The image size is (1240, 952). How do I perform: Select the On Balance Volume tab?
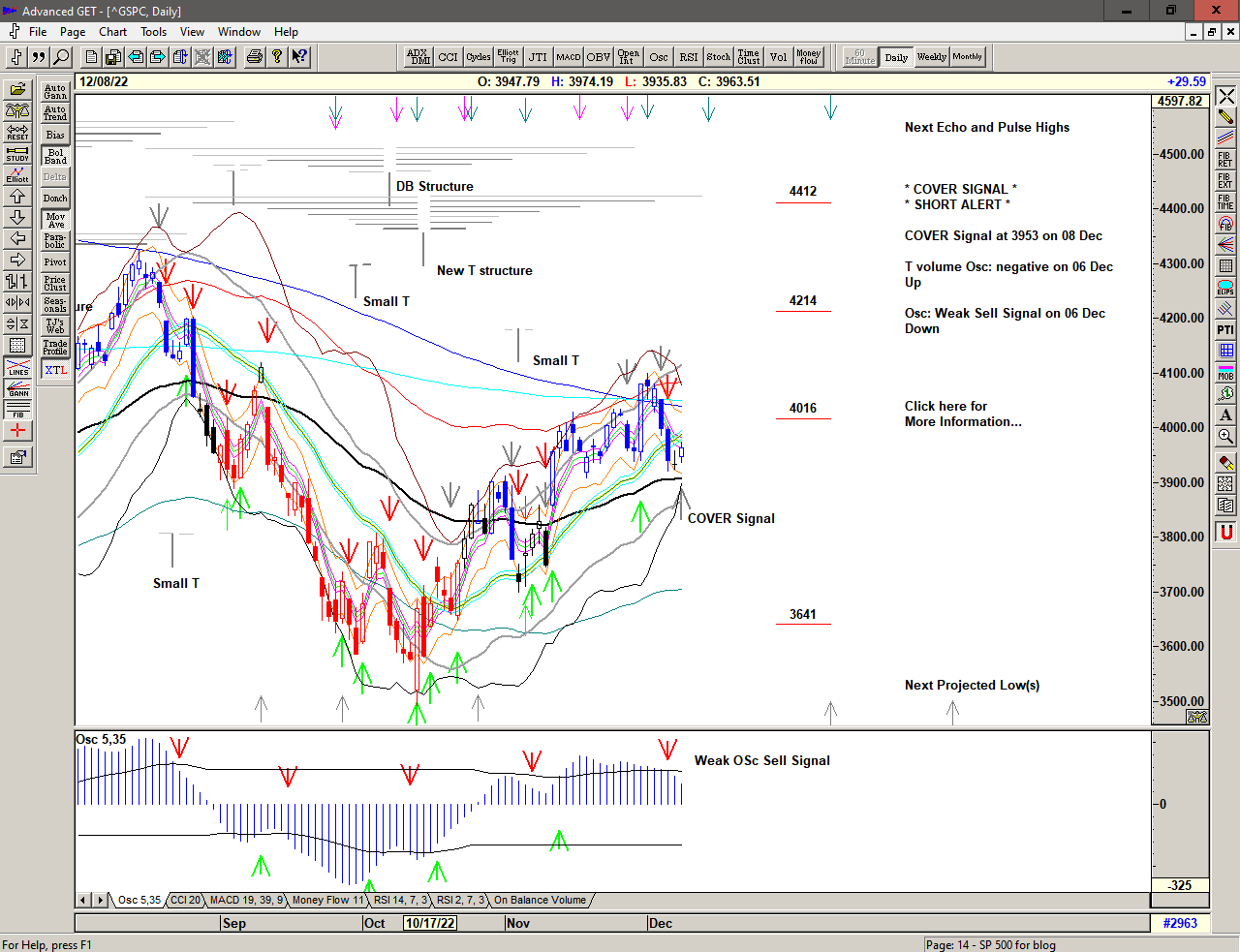point(540,900)
